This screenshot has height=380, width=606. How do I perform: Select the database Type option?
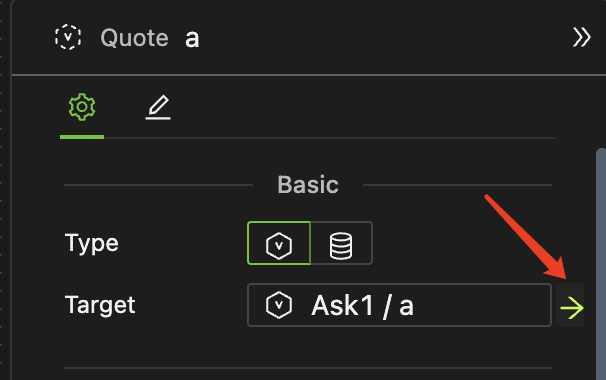pos(341,243)
